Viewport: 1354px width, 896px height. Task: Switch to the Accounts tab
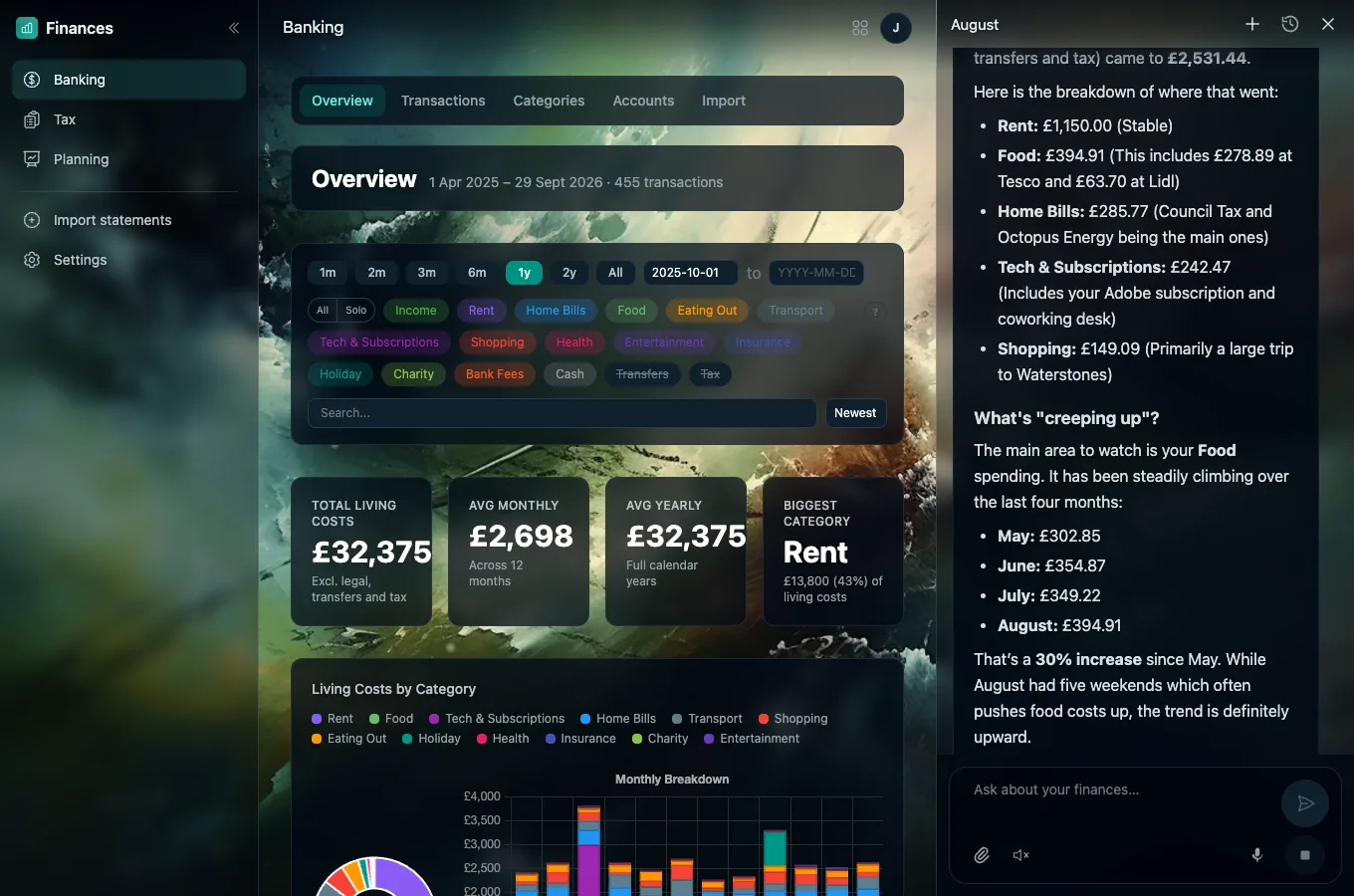click(x=643, y=101)
